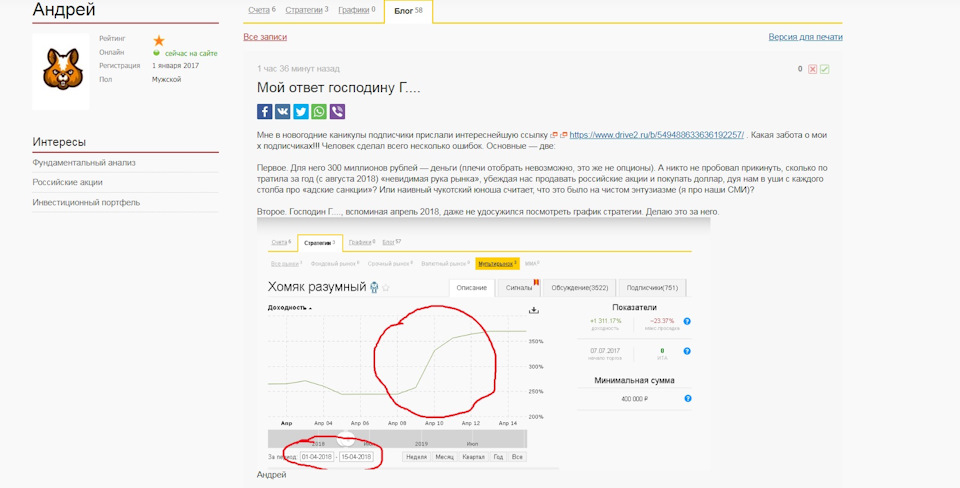This screenshot has height=488, width=960.
Task: Share the post on VK
Action: 282,112
